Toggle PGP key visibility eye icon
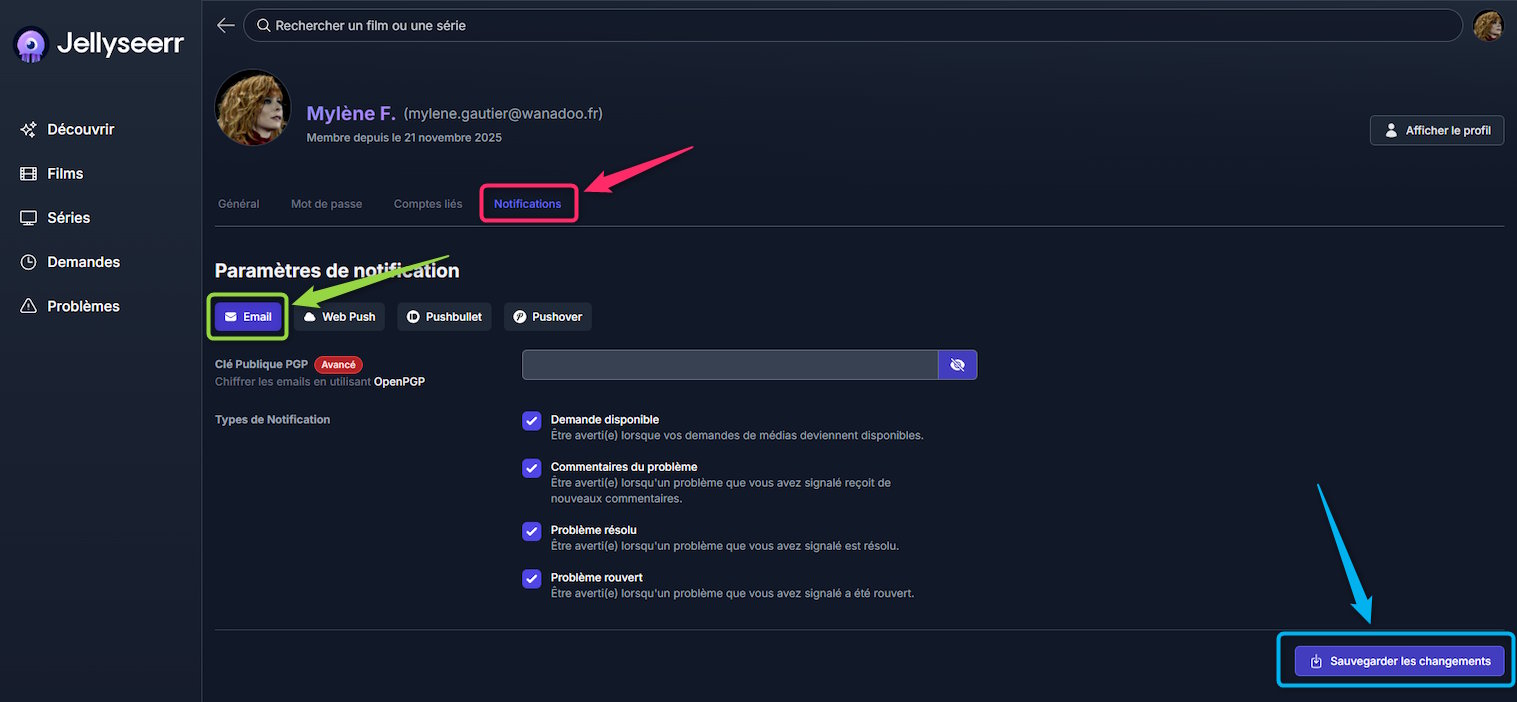This screenshot has width=1517, height=702. 957,365
